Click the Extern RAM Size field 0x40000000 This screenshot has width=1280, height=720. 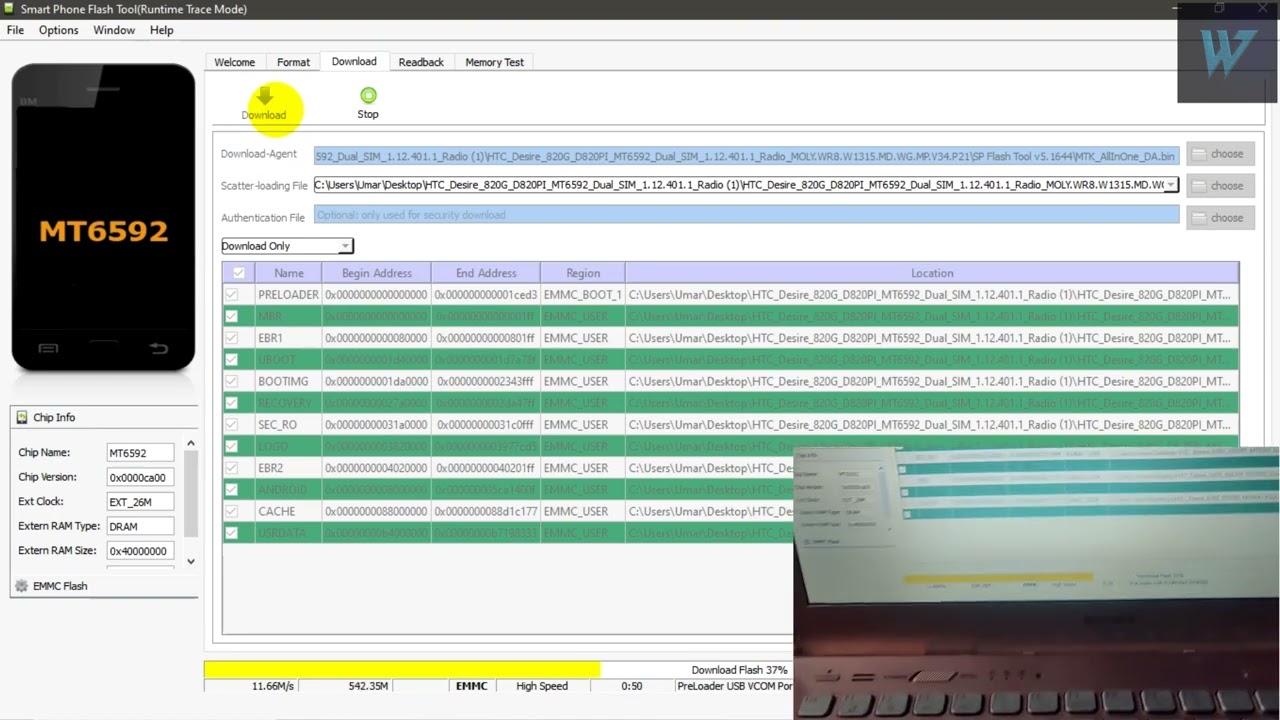pos(140,551)
